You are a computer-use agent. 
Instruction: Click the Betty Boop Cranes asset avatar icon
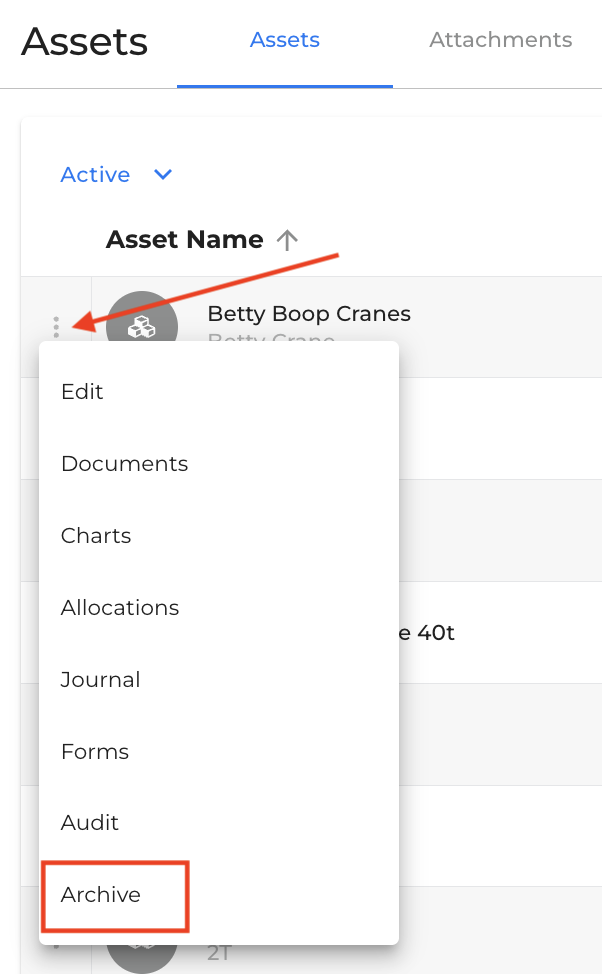pyautogui.click(x=142, y=317)
